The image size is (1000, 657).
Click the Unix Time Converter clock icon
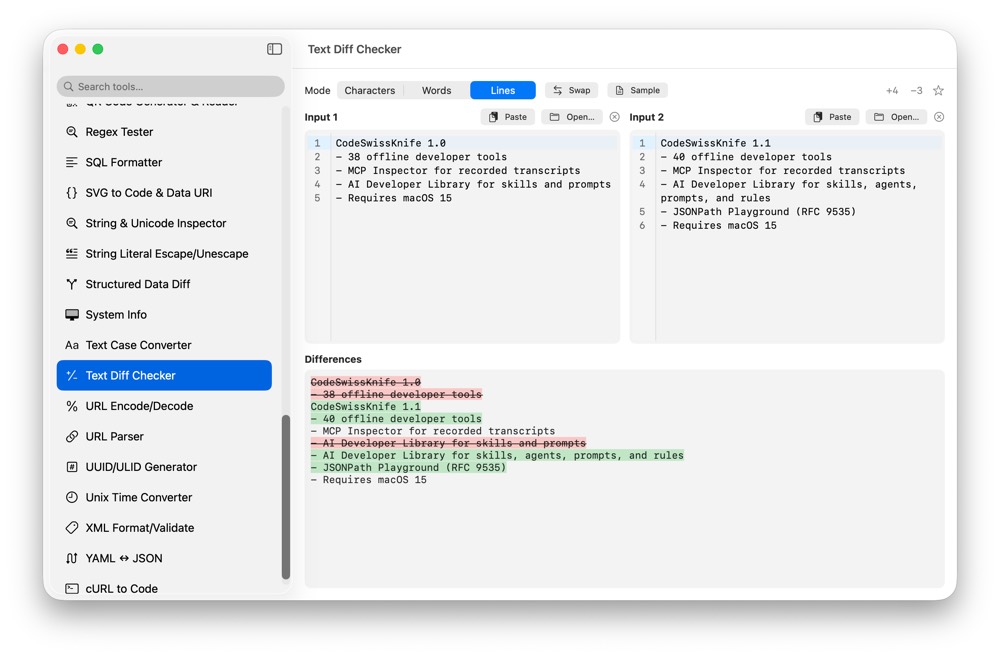click(71, 498)
